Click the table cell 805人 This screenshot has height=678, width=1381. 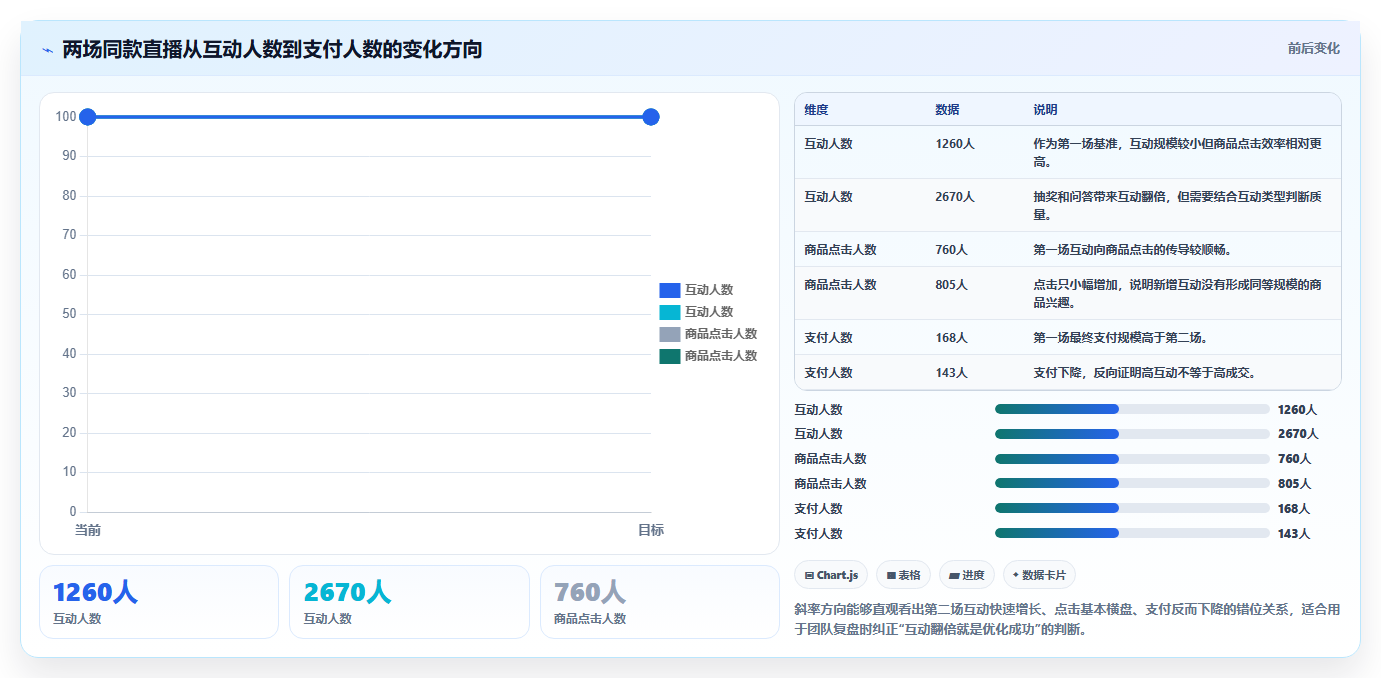951,285
